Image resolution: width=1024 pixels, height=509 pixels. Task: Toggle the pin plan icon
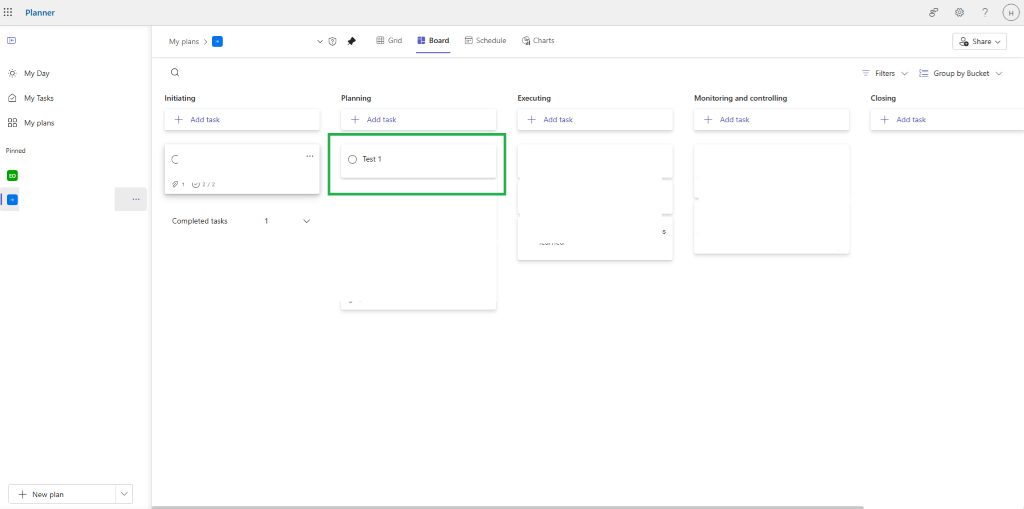351,41
